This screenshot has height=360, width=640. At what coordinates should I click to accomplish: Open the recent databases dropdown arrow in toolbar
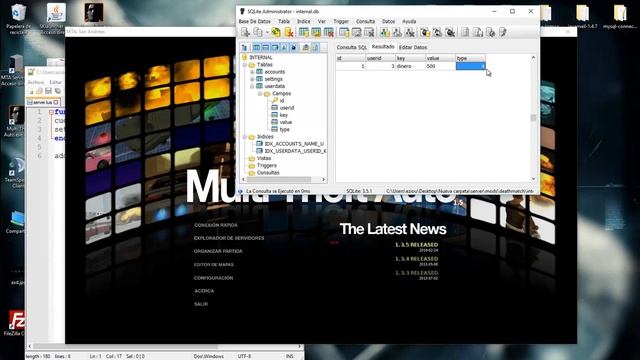point(267,33)
